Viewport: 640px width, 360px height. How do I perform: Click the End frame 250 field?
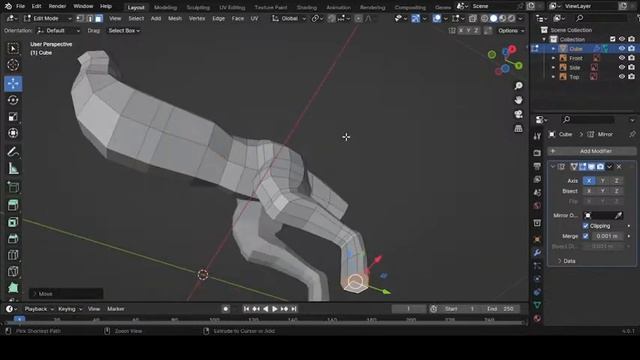(501, 309)
